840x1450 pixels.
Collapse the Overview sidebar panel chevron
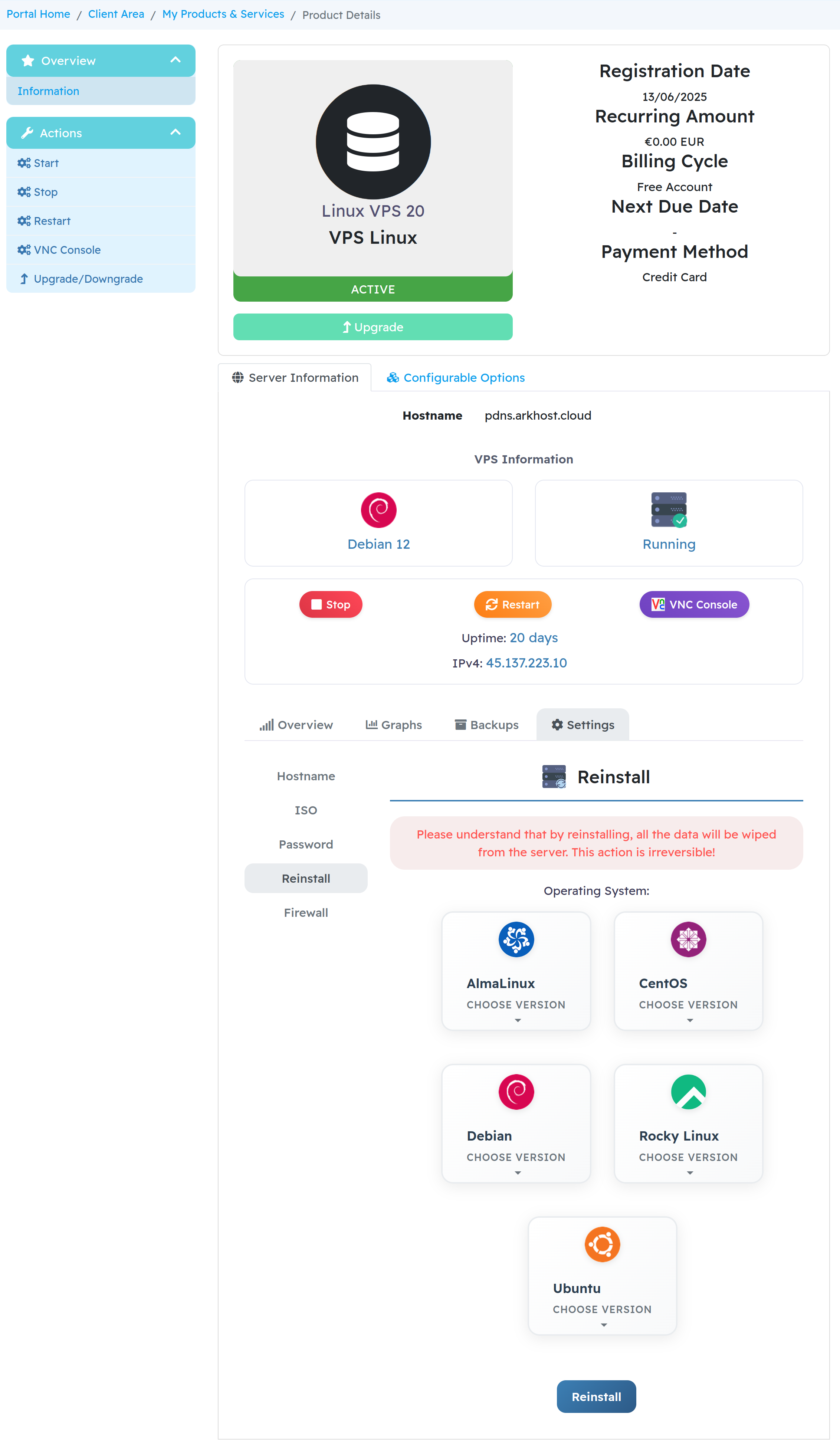coord(175,60)
